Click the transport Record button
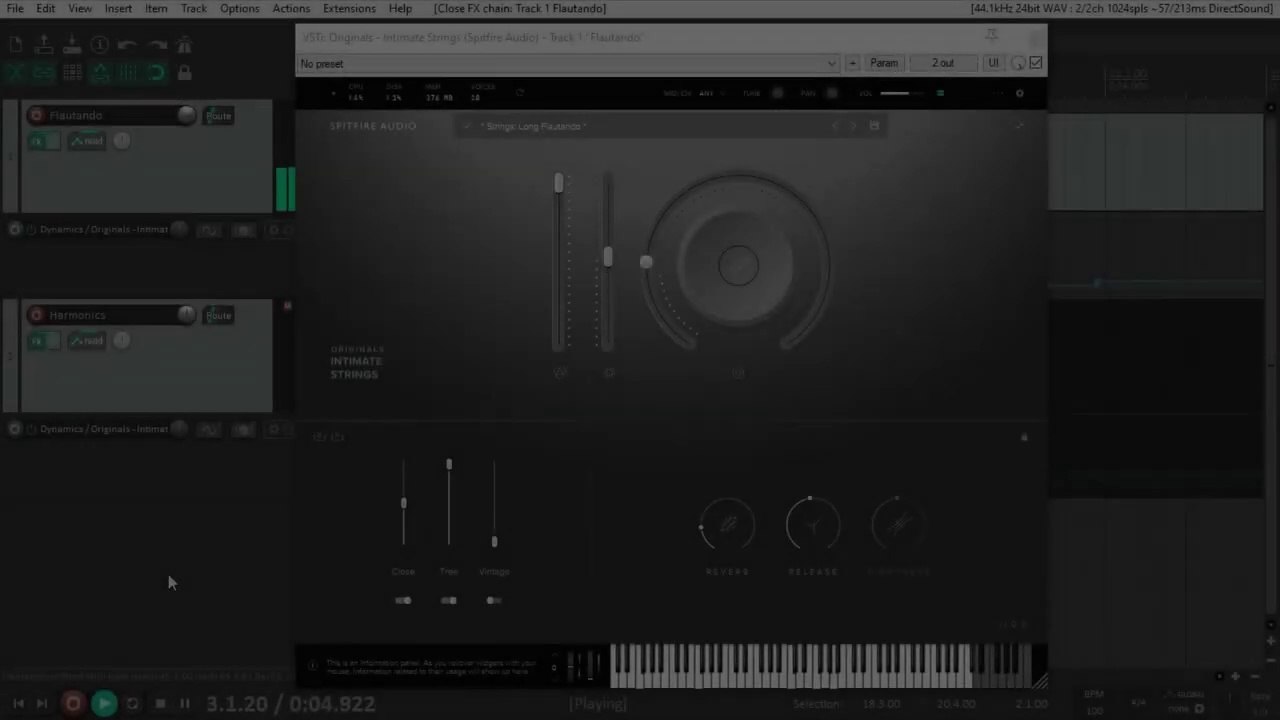This screenshot has height=720, width=1280. (x=73, y=704)
